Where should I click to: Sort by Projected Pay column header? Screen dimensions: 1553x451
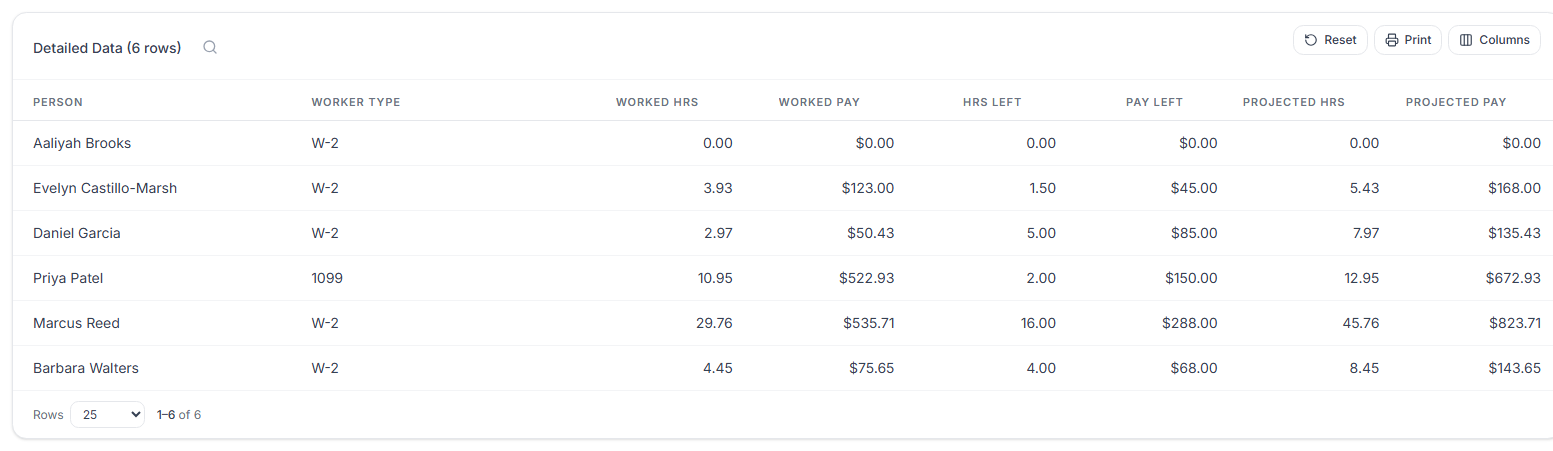1456,102
